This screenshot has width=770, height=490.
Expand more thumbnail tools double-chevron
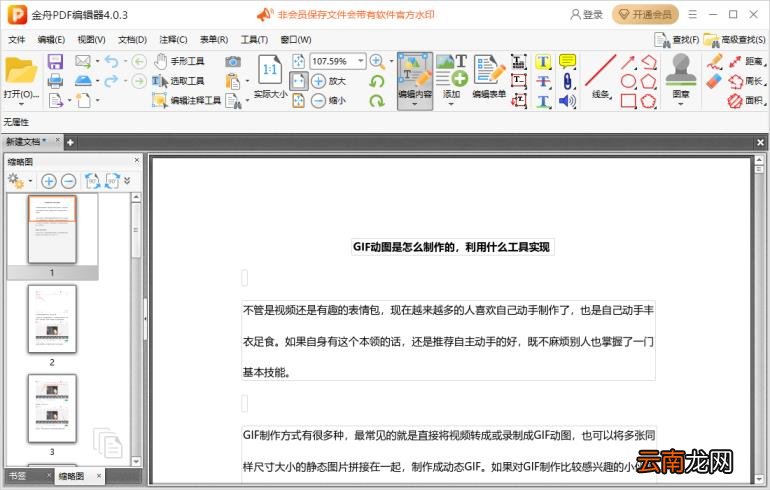[x=127, y=181]
